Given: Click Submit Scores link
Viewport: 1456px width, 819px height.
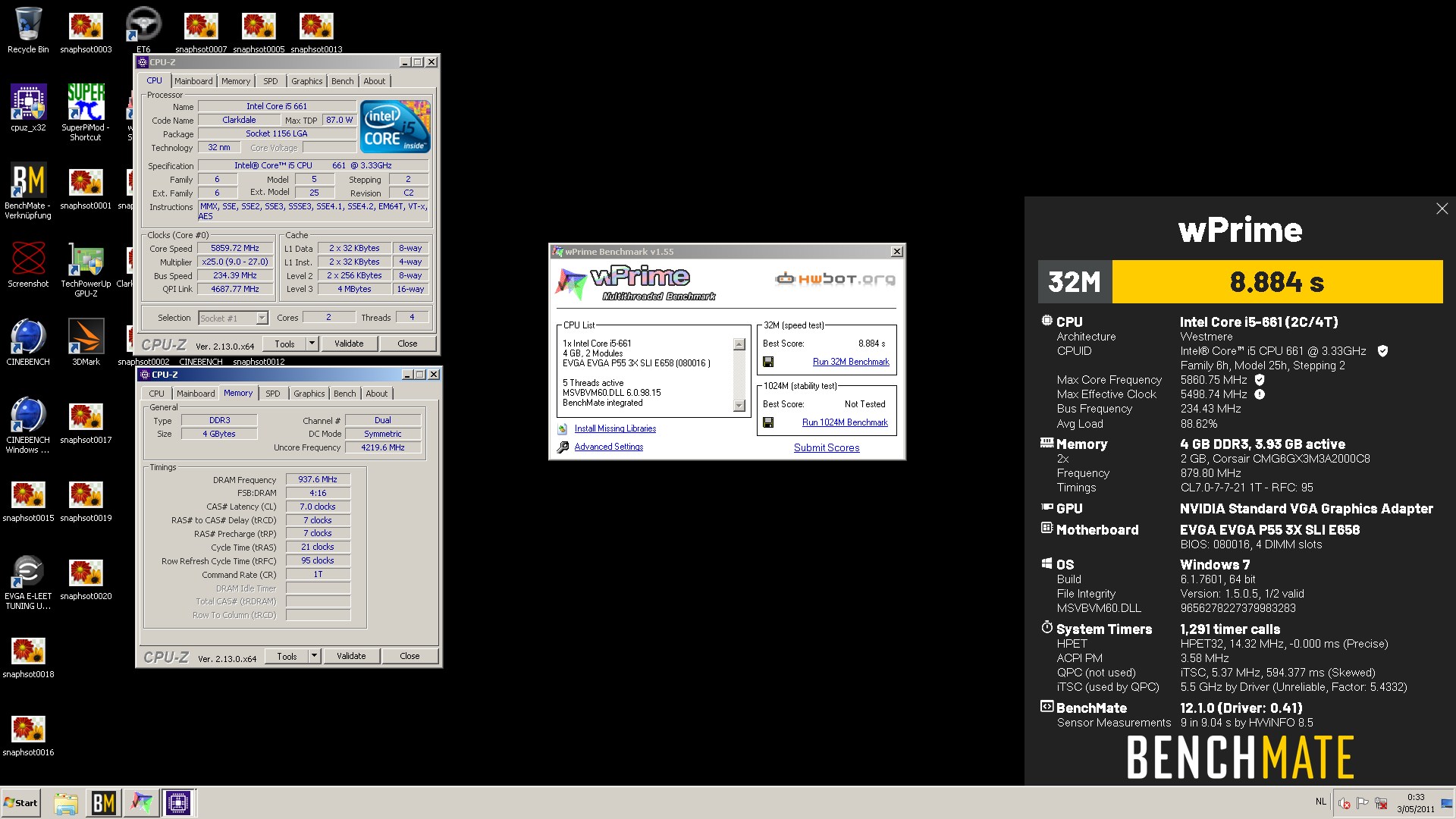Looking at the screenshot, I should point(827,448).
